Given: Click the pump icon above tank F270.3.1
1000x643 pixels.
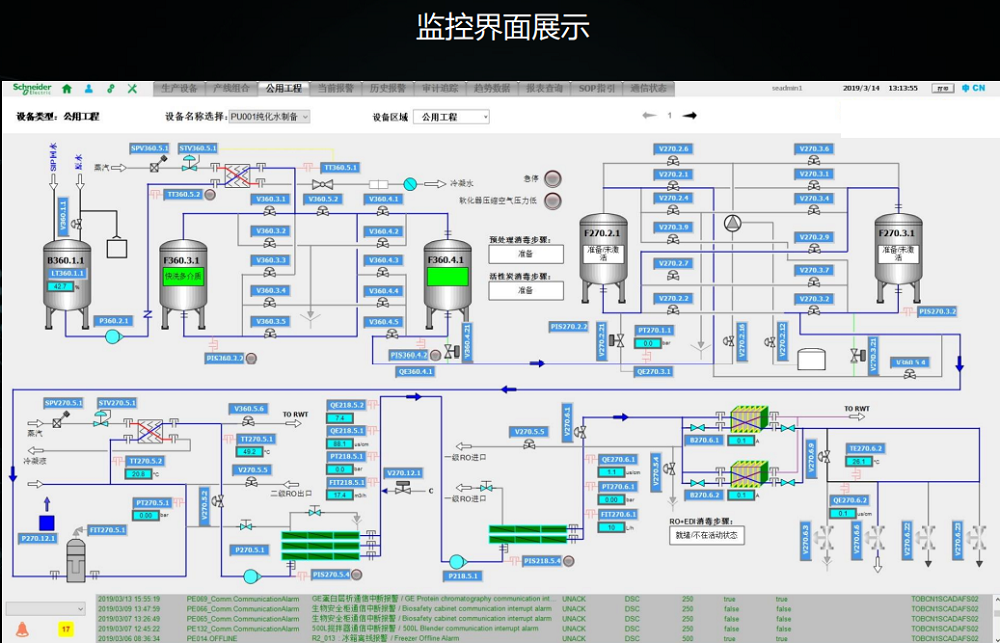Looking at the screenshot, I should tap(732, 224).
